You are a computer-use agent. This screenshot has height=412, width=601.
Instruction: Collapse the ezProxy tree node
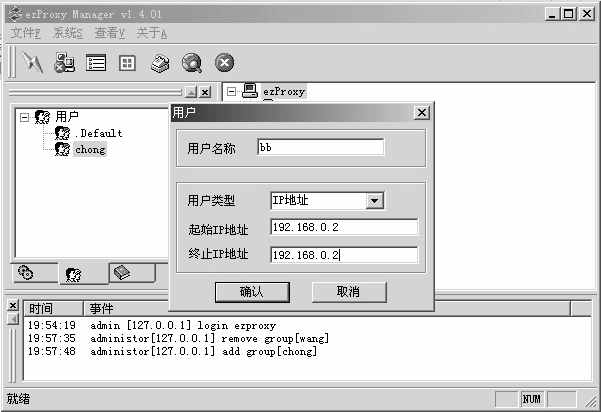point(231,92)
